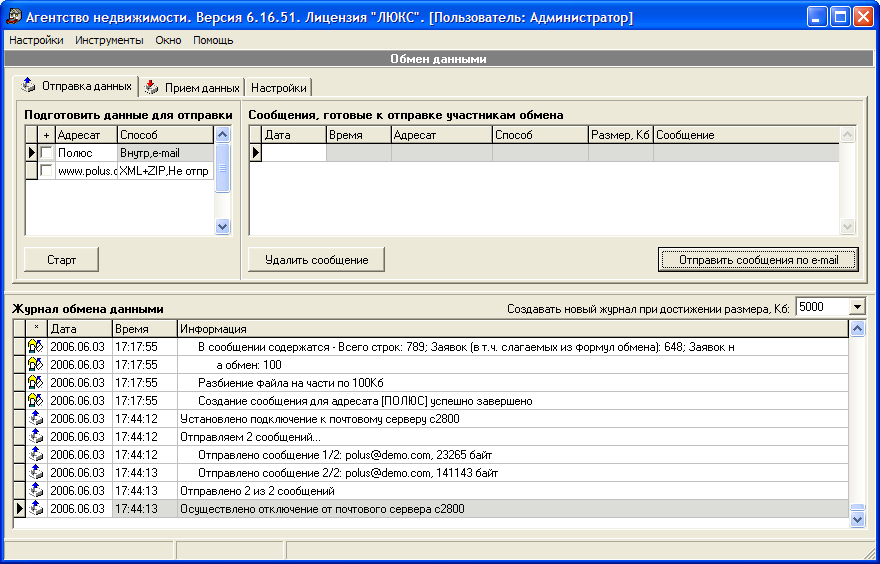Select the 'Внутр,e-mail' method cell
Screen dimensions: 880x564
(x=166, y=153)
